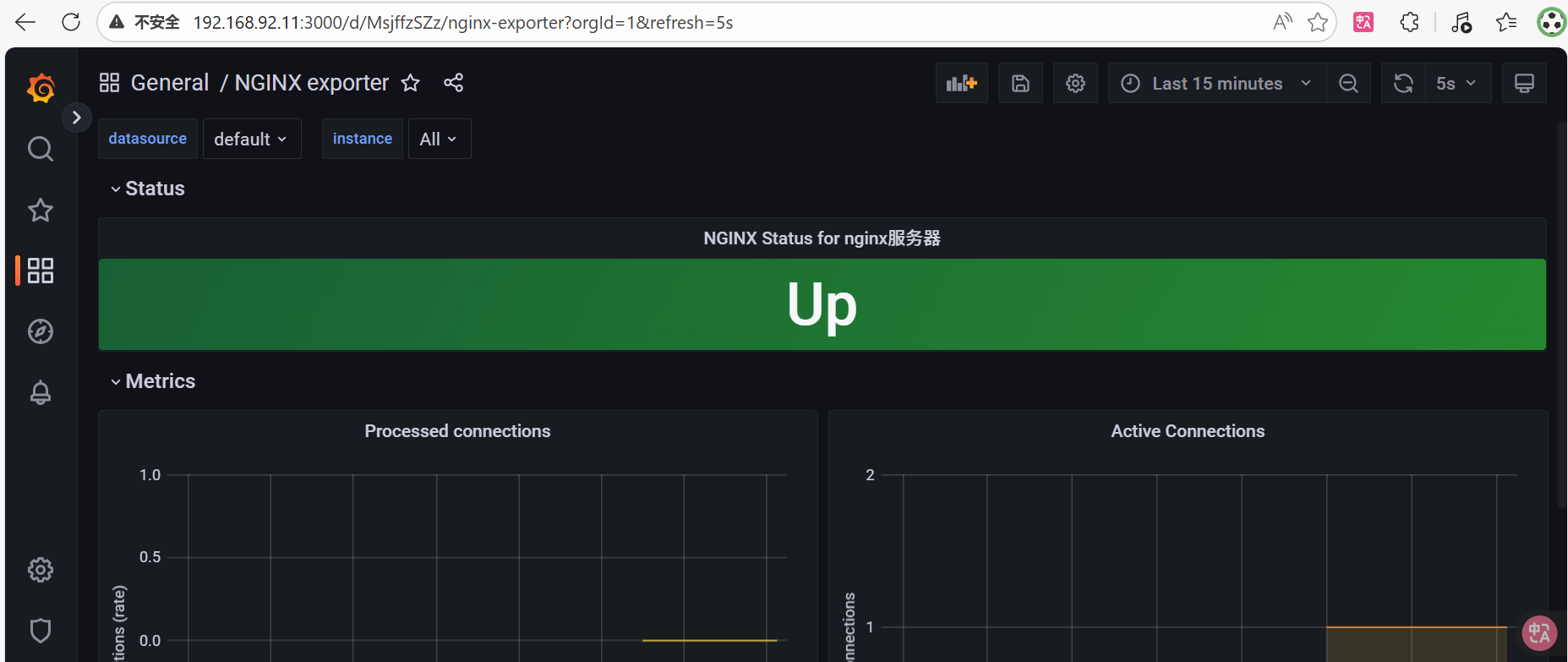Click the not secure warning icon
Screen dimensions: 1568x662
coord(117,23)
